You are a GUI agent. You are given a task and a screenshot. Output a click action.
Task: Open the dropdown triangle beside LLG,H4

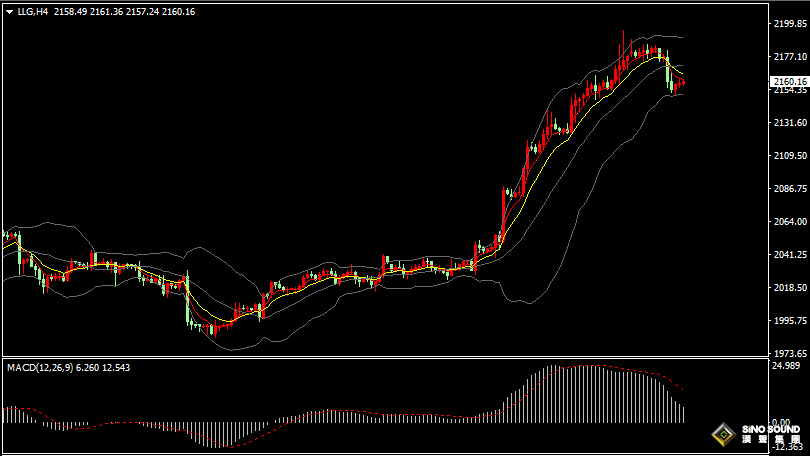9,11
